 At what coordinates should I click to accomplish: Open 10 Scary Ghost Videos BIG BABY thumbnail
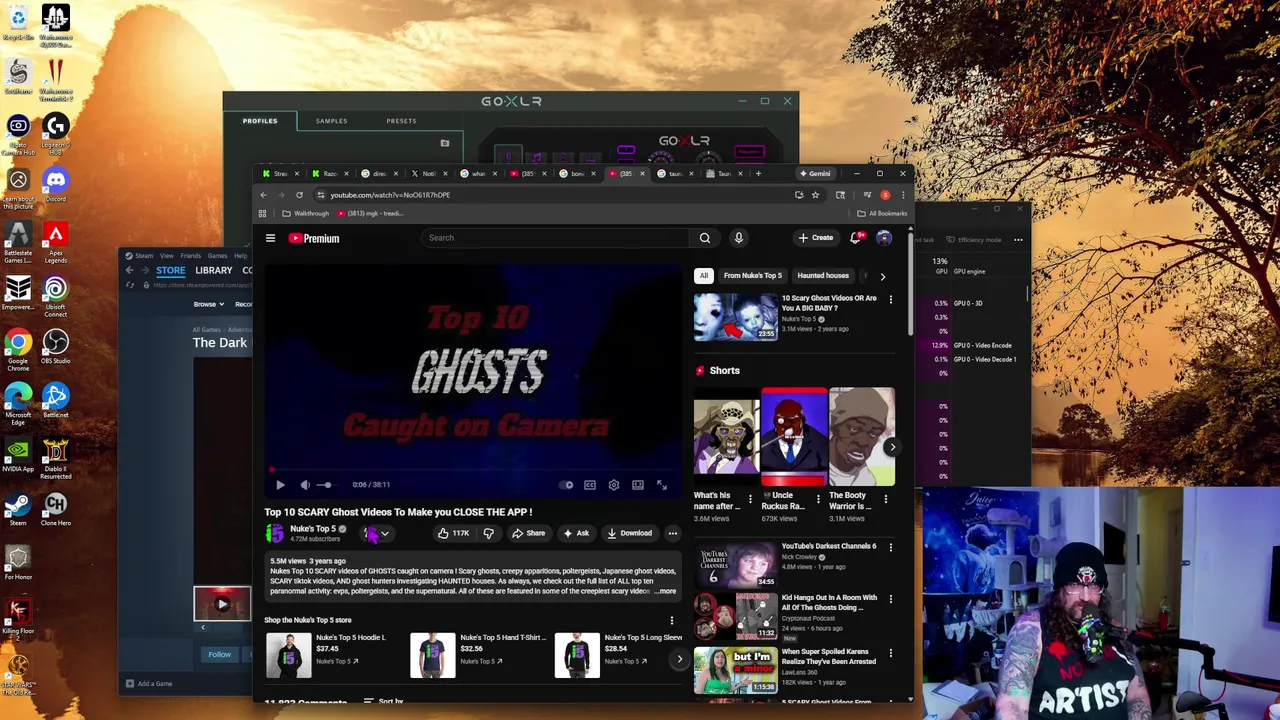tap(736, 317)
